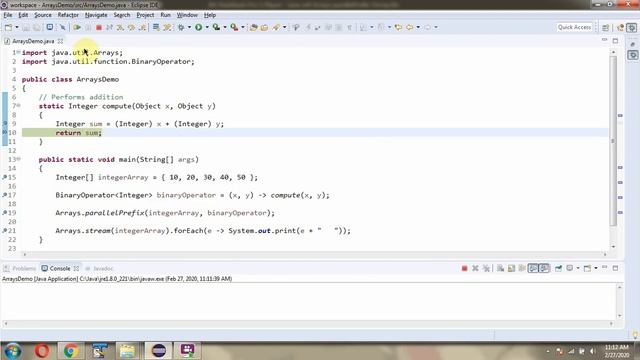Image resolution: width=640 pixels, height=360 pixels.
Task: Click the editor vertical scrollbar
Action: [613, 141]
